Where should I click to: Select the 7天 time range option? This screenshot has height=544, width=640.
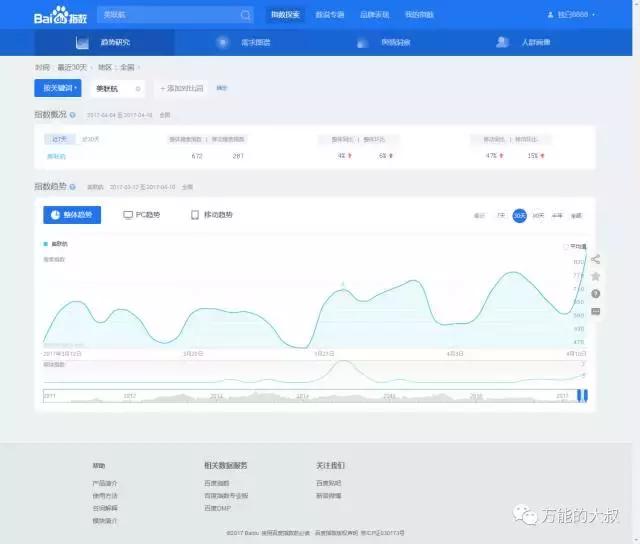tap(501, 215)
